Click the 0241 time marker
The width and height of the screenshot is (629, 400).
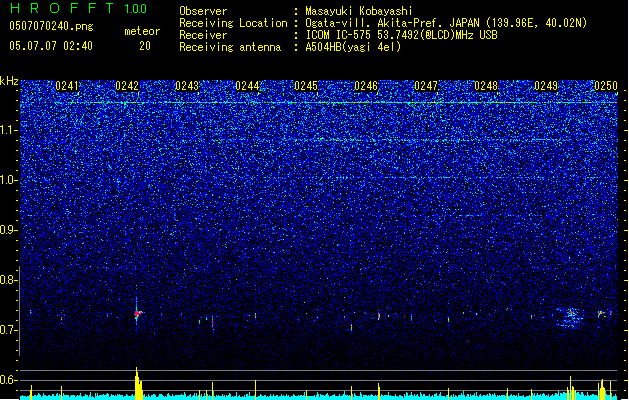pyautogui.click(x=67, y=86)
